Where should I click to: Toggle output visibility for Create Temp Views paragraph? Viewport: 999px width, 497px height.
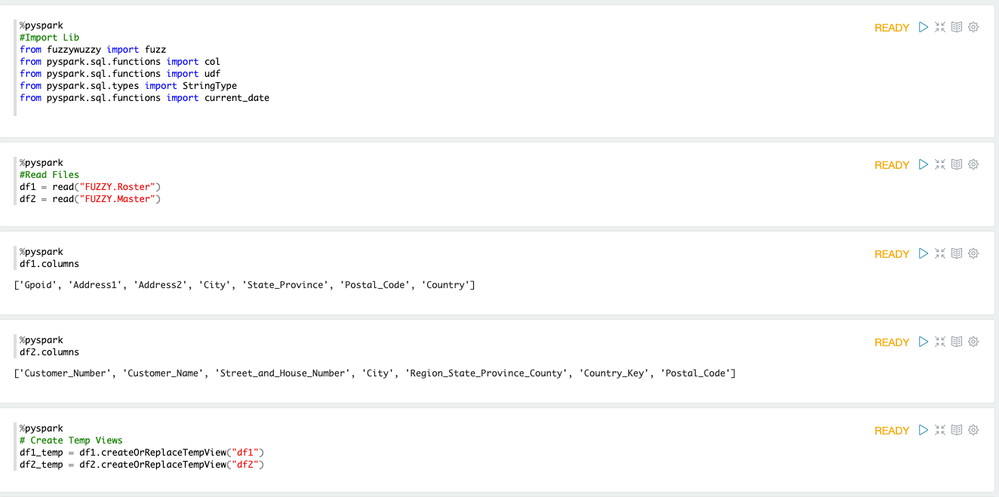[x=957, y=430]
